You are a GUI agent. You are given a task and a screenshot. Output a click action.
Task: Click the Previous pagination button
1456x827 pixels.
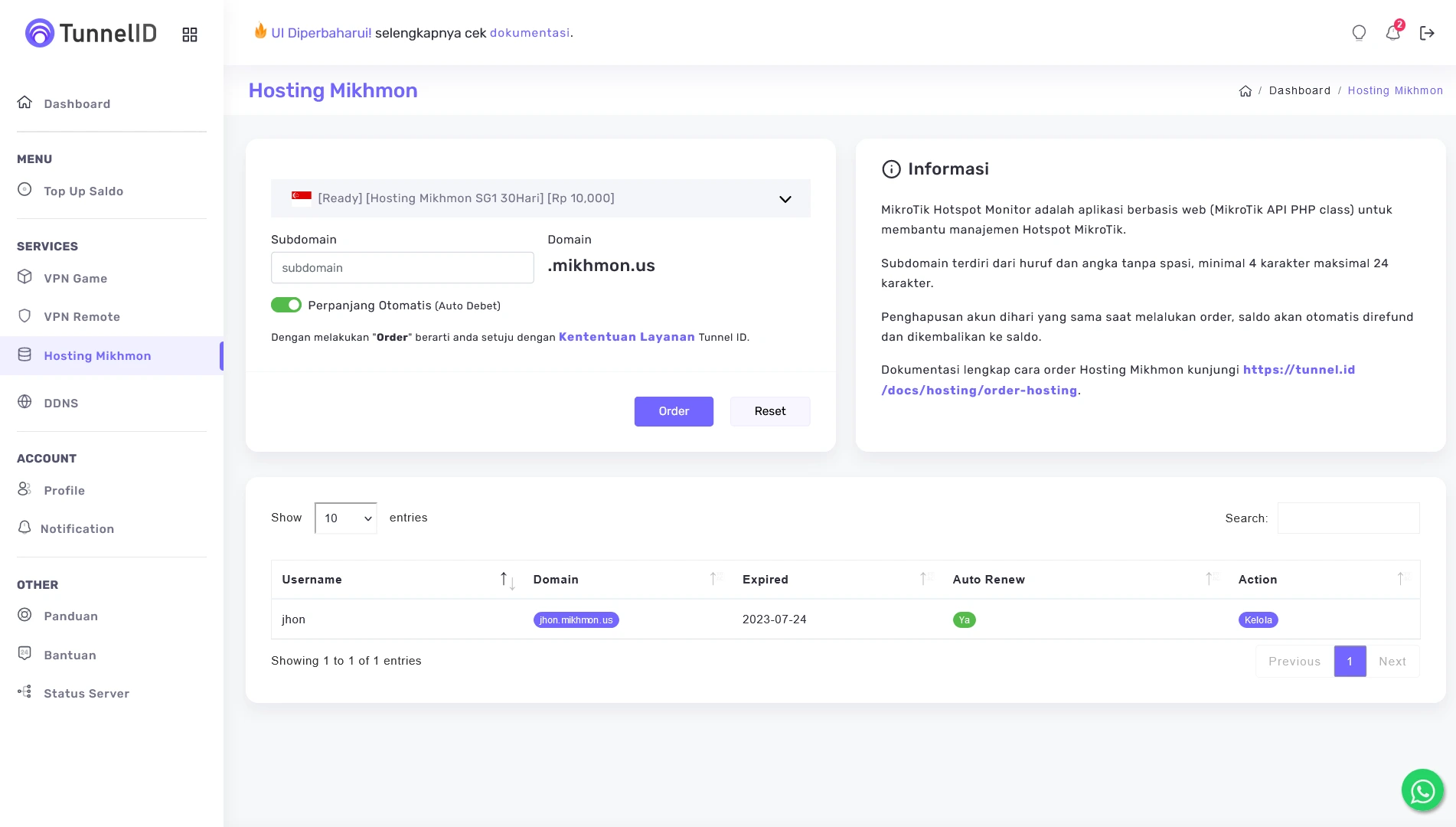(x=1294, y=662)
